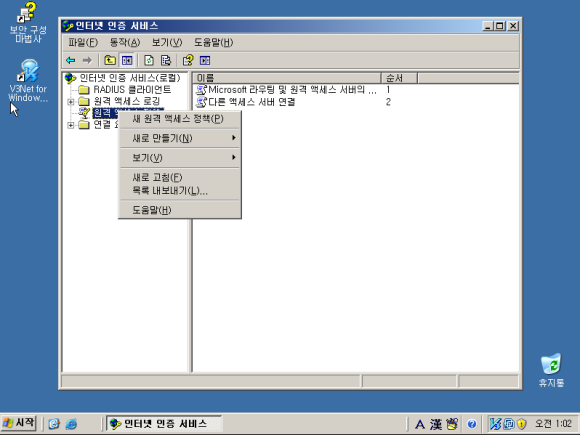Click the clock showing 오전 1:02

tap(554, 424)
